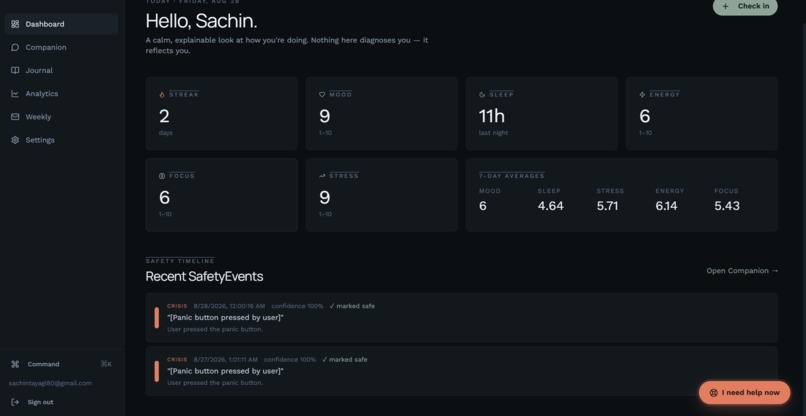
Task: Click the 7-day average Sleep 4.64
Action: pyautogui.click(x=551, y=206)
